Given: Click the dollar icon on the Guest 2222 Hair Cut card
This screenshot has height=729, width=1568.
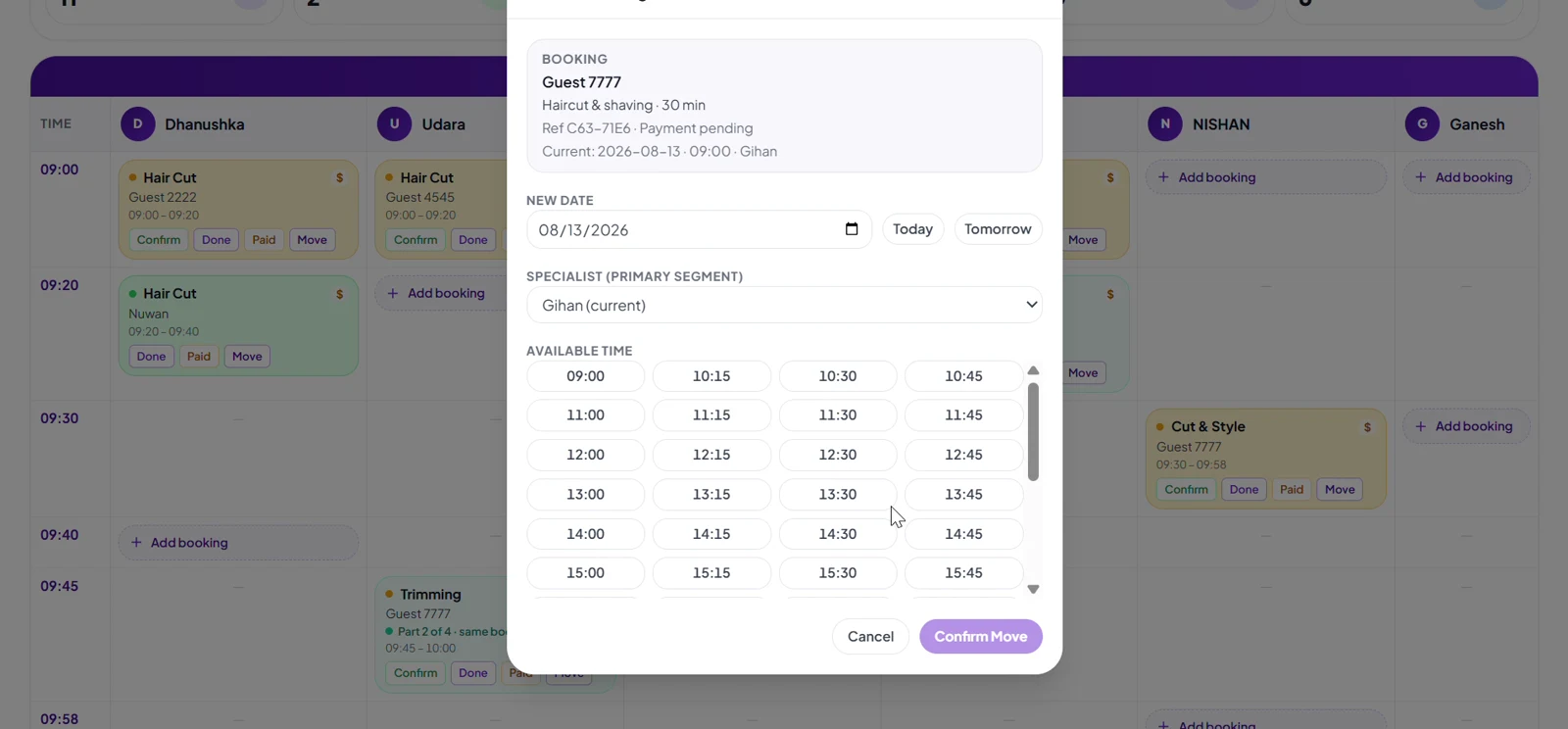Looking at the screenshot, I should pyautogui.click(x=340, y=178).
